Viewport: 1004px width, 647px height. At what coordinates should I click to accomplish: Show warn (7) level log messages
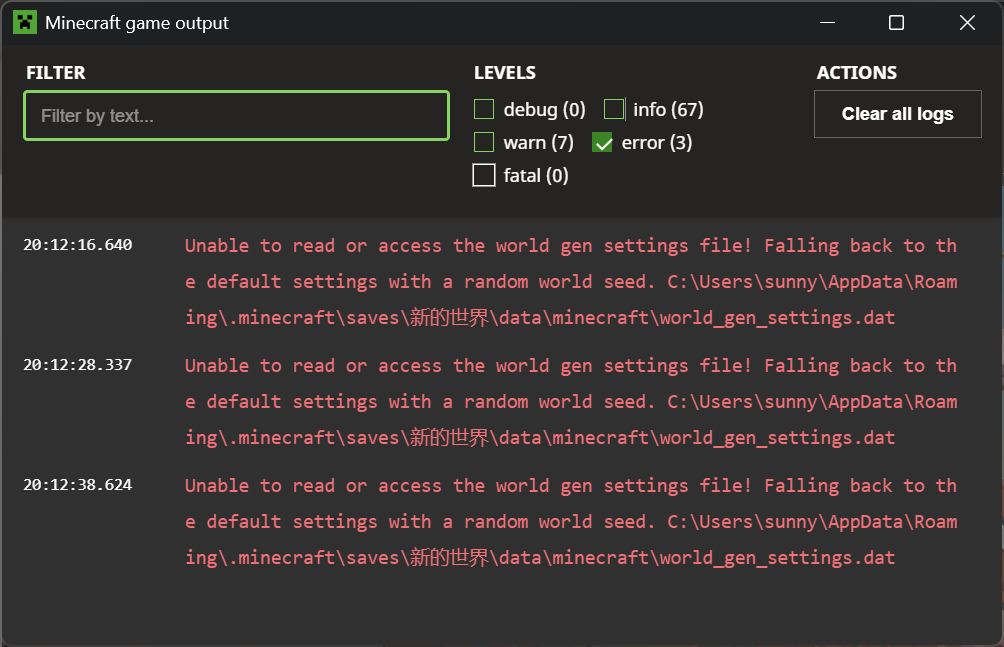pyautogui.click(x=484, y=143)
